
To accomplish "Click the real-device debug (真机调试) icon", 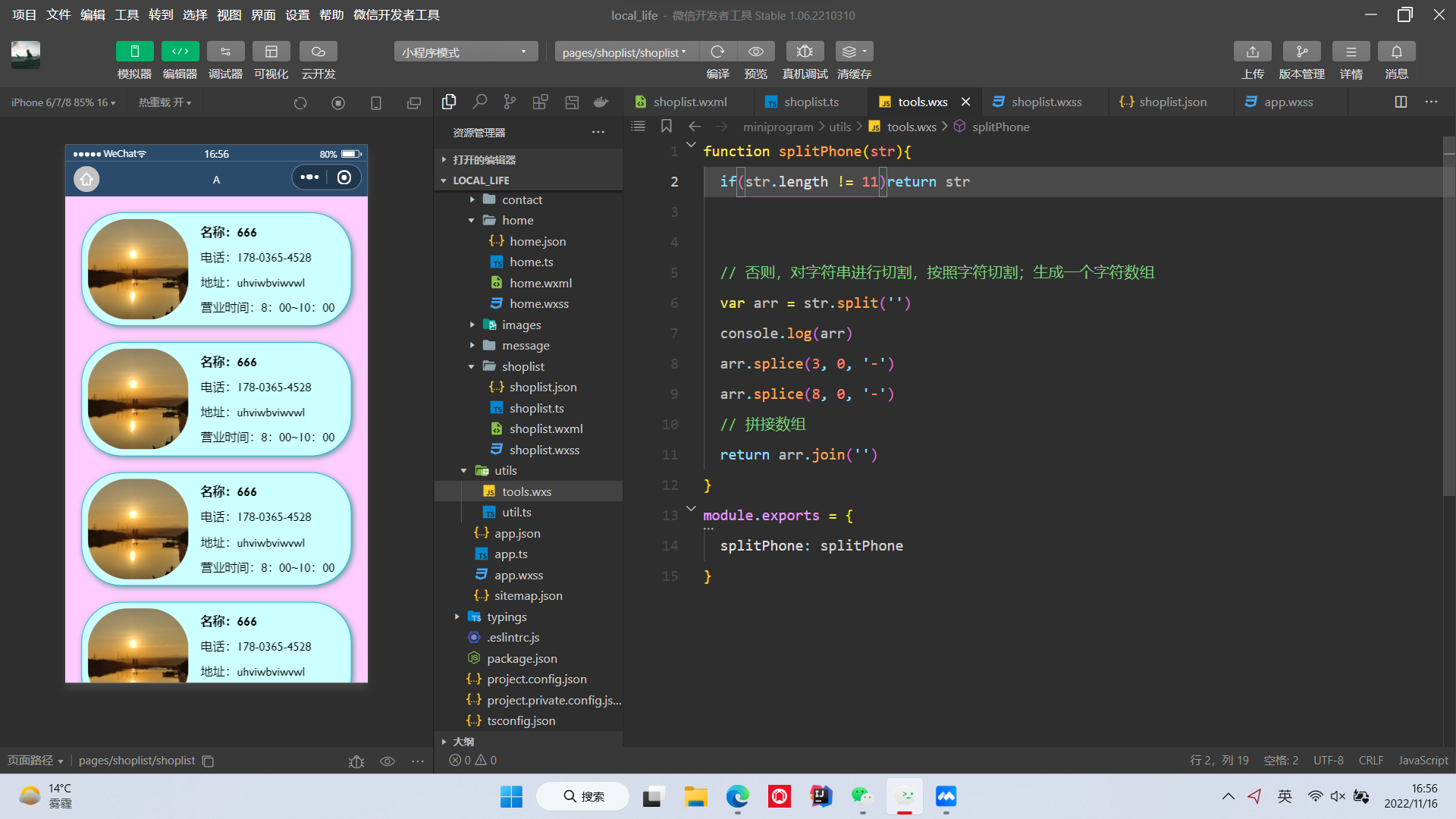I will point(805,52).
